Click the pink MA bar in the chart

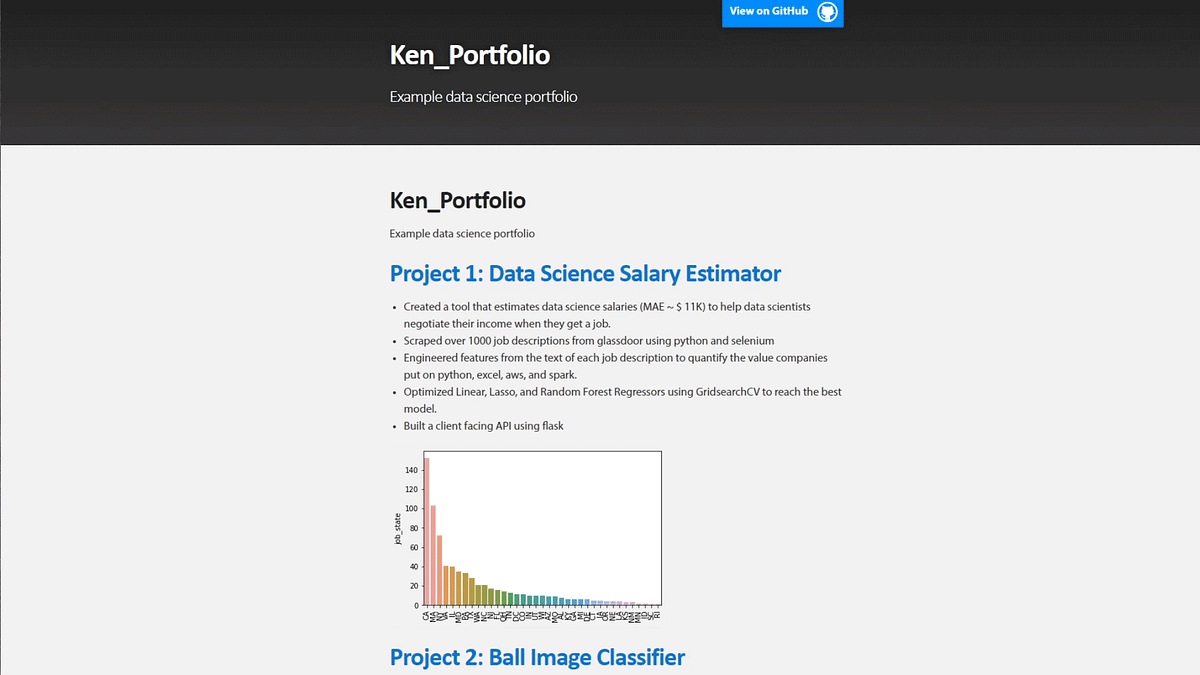(432, 555)
